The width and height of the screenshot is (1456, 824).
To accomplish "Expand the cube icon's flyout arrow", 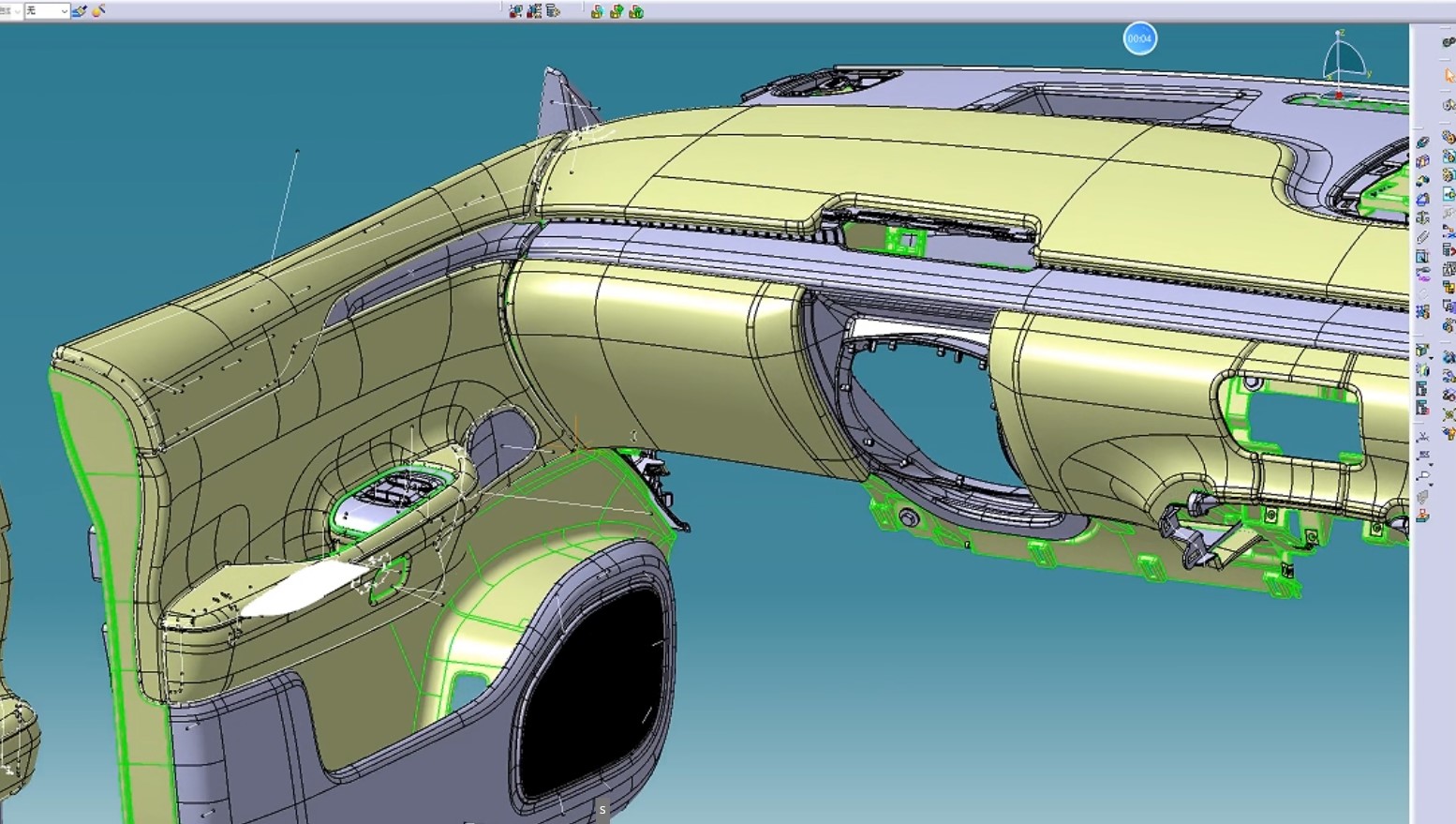I will coord(1431,357).
